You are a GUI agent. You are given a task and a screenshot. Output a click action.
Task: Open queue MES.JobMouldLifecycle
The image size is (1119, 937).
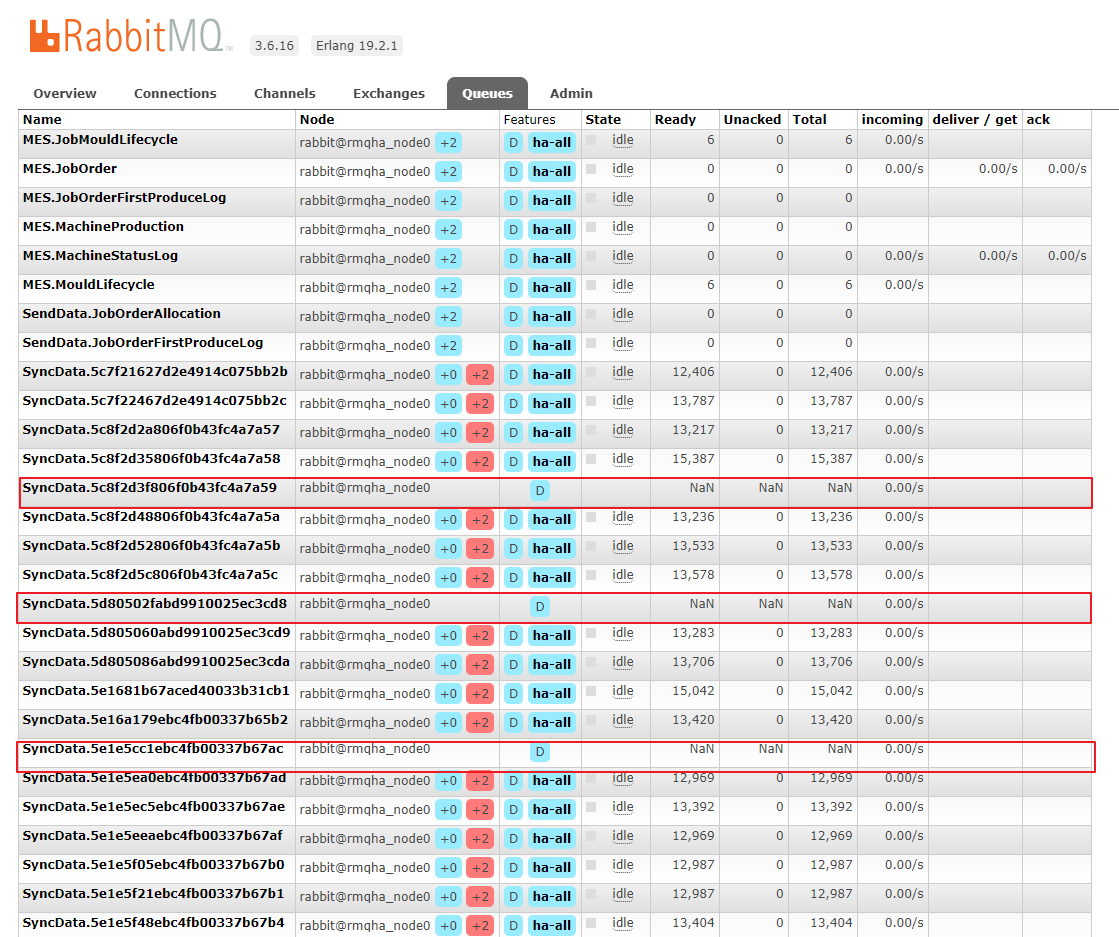pyautogui.click(x=100, y=140)
